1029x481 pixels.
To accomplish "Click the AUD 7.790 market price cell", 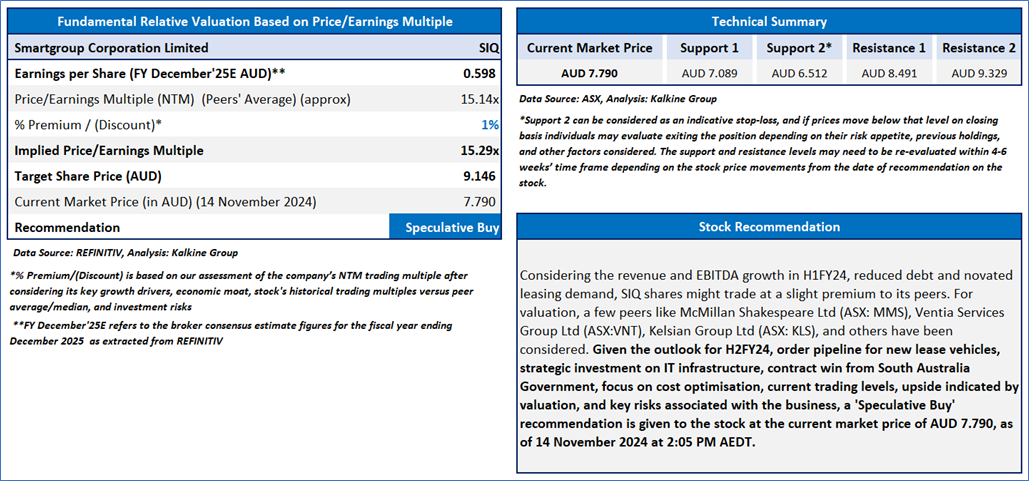I will coord(589,73).
